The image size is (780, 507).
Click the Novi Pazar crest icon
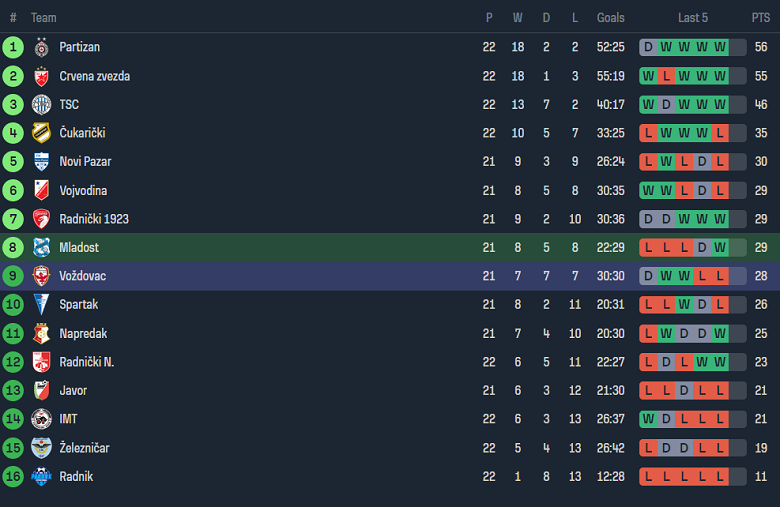pyautogui.click(x=41, y=162)
